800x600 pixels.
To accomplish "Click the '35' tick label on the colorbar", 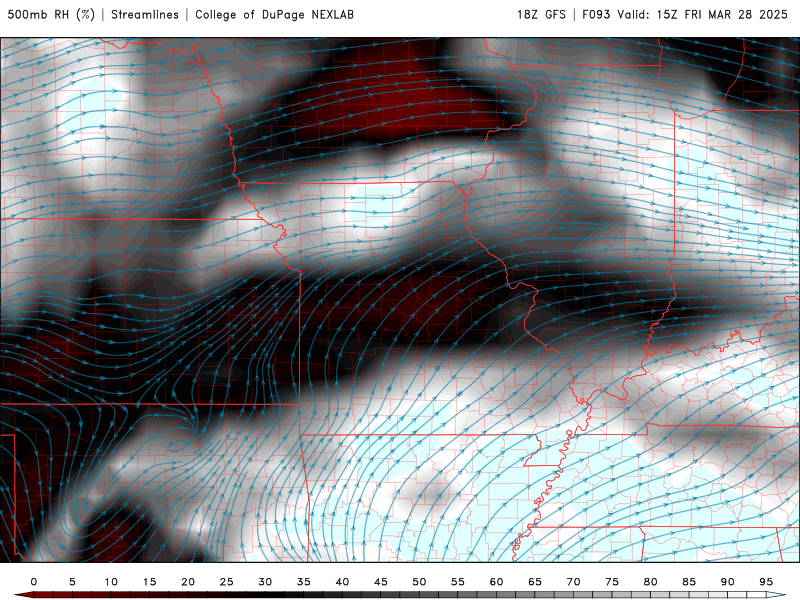I will 304,582.
